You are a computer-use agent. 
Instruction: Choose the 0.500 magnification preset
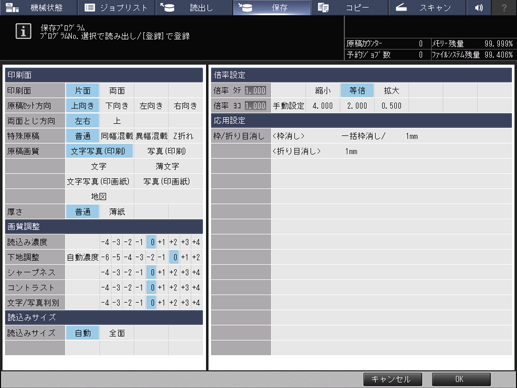coord(391,106)
